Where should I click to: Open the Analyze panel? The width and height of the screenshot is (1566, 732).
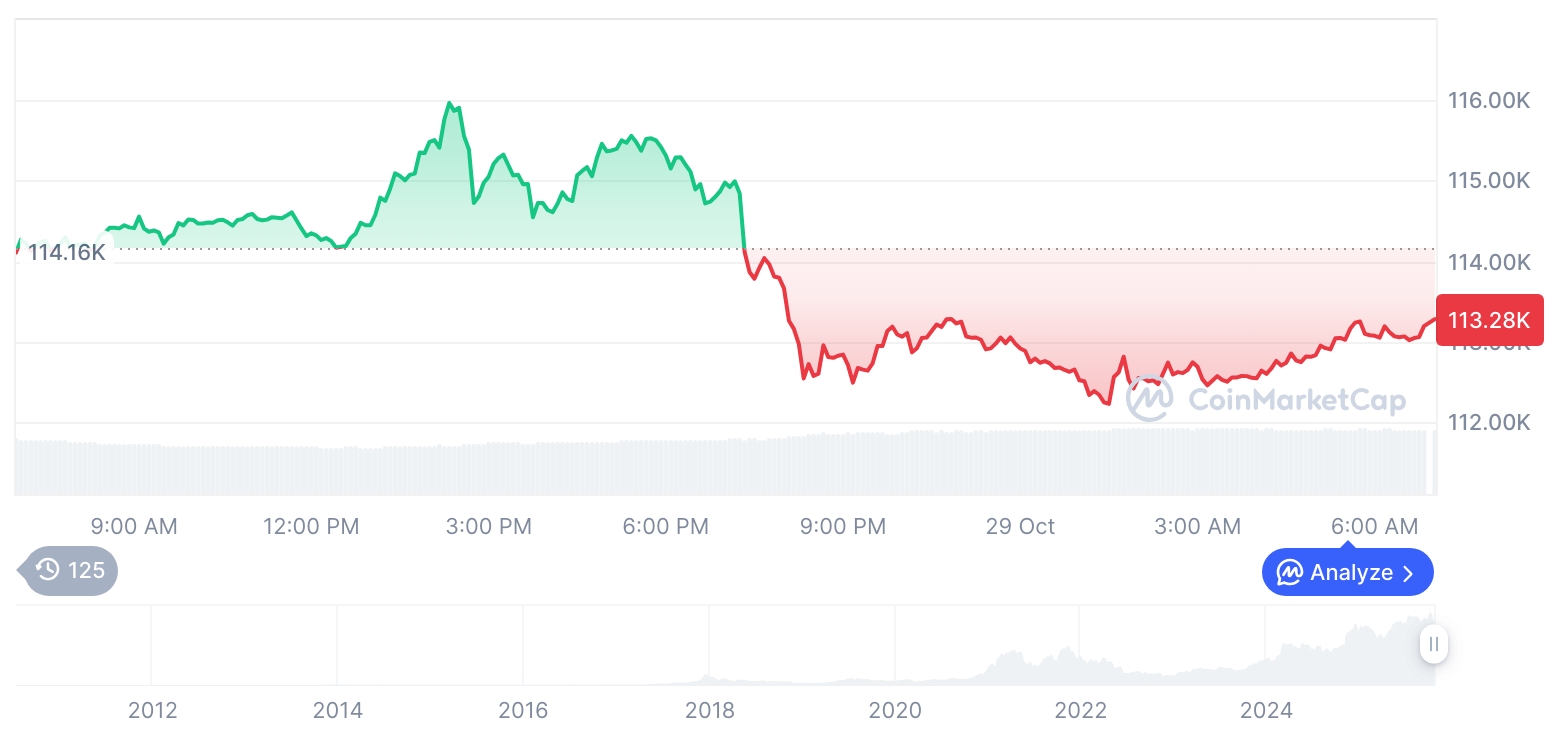pyautogui.click(x=1347, y=573)
